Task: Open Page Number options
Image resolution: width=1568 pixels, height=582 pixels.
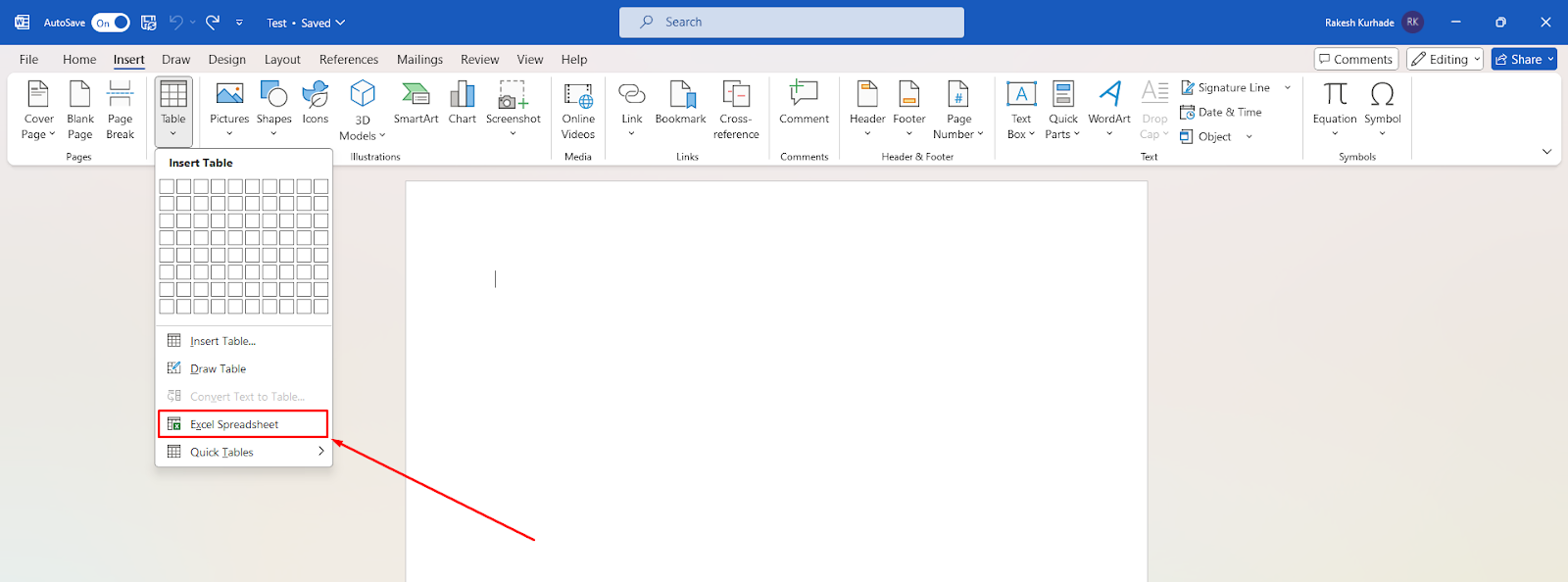Action: click(958, 110)
